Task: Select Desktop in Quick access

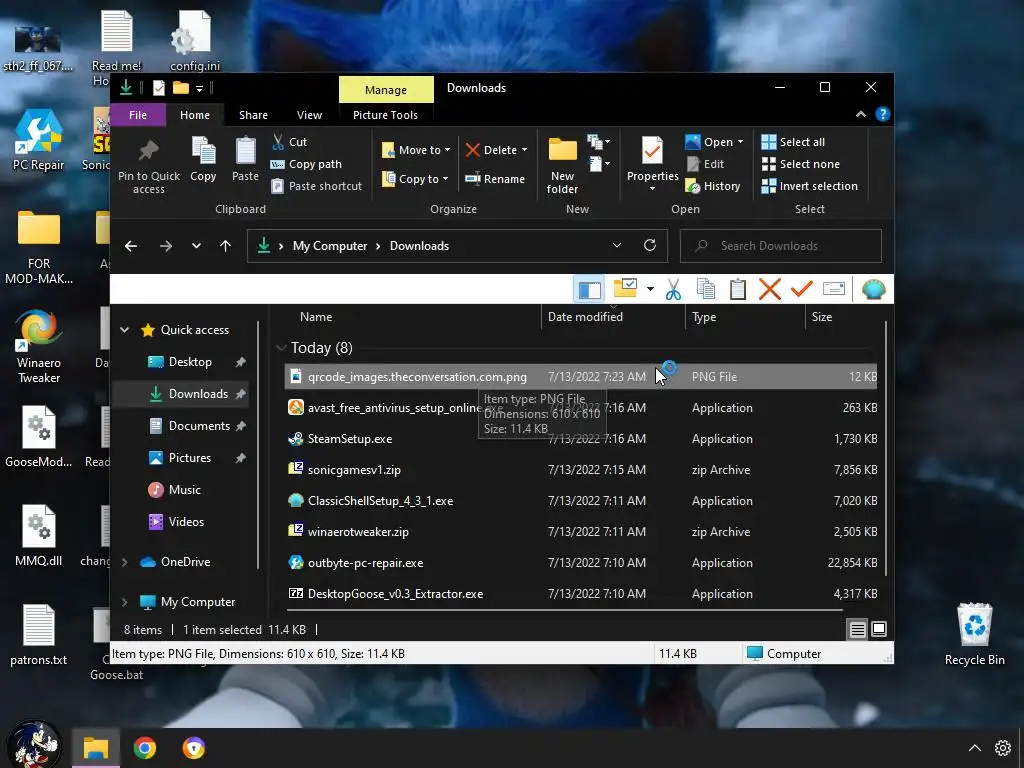Action: click(x=189, y=362)
